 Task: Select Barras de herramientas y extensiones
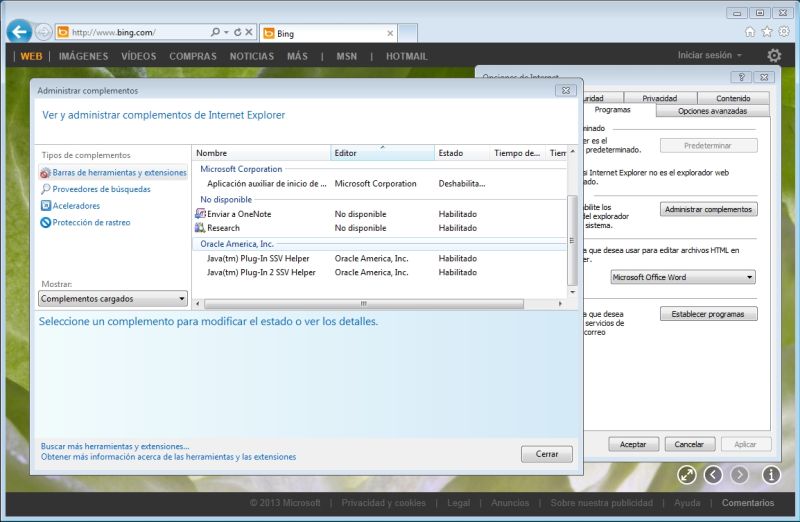click(x=113, y=172)
